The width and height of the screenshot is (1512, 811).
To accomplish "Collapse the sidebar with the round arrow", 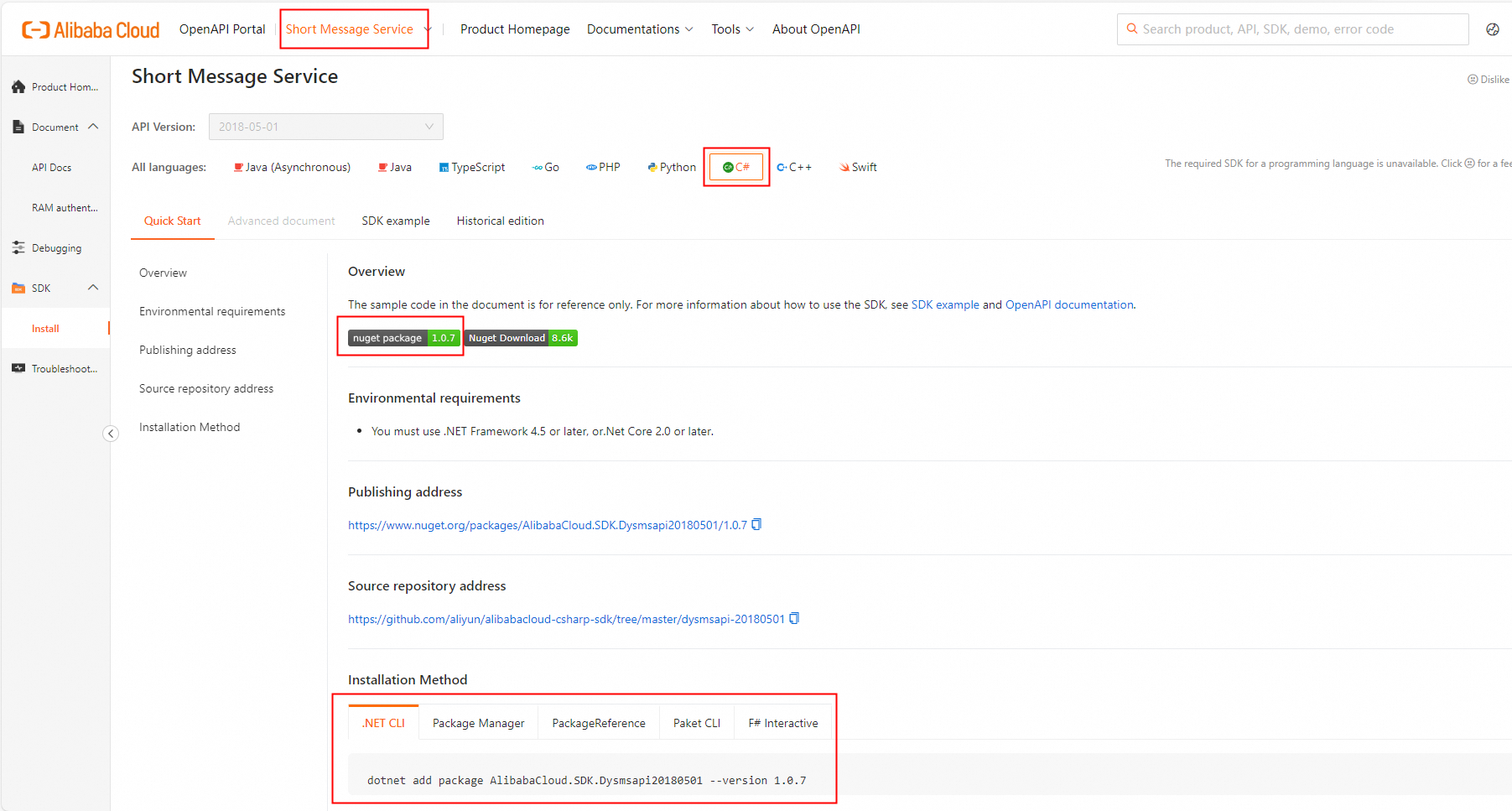I will (111, 434).
